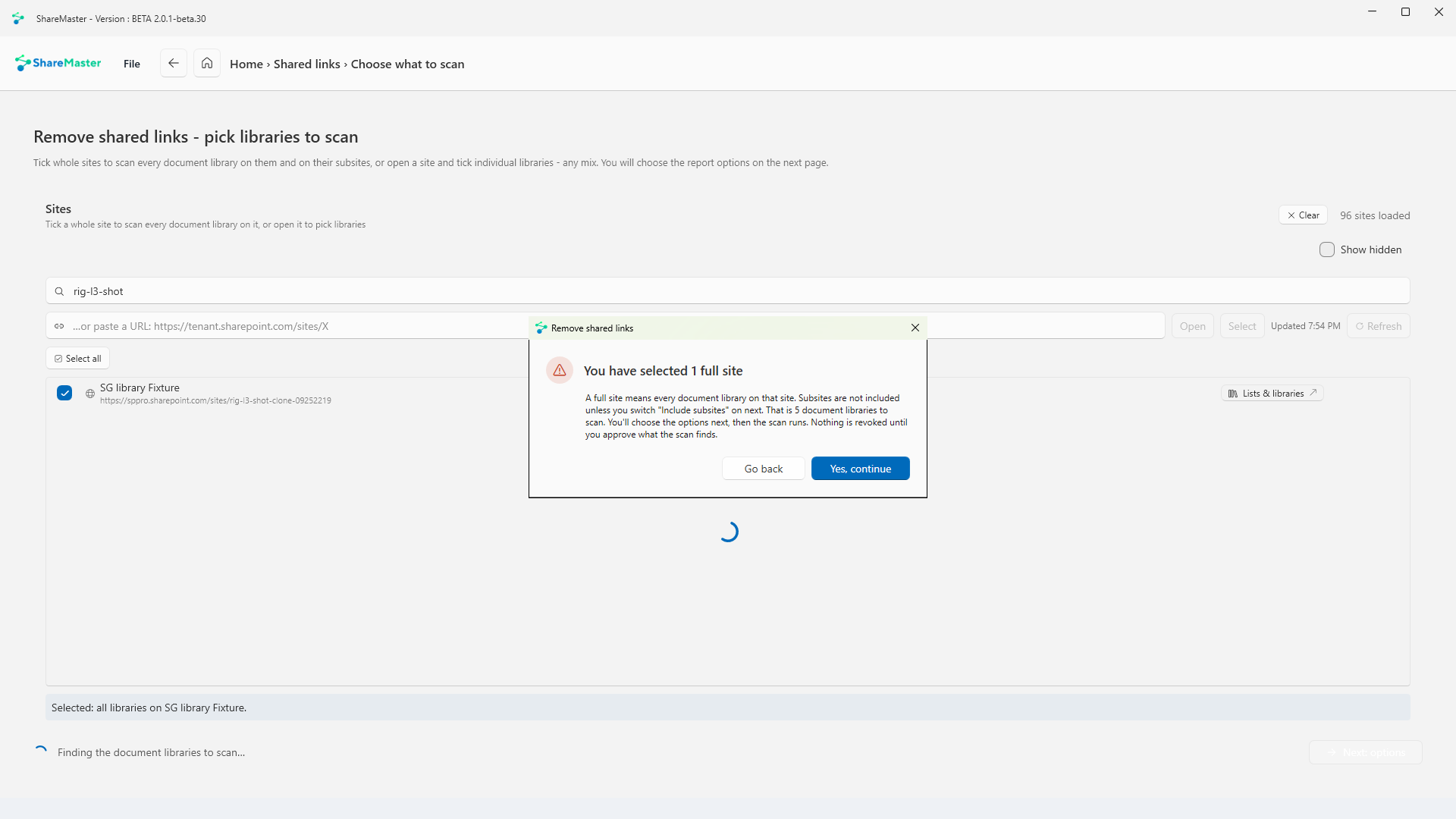Click the Select all button
Viewport: 1456px width, 819px height.
pyautogui.click(x=78, y=358)
